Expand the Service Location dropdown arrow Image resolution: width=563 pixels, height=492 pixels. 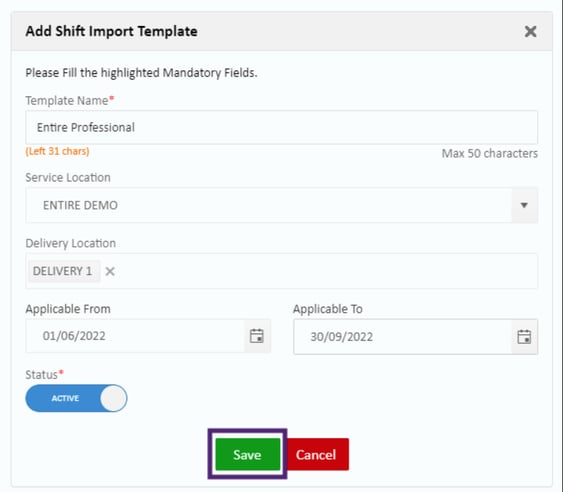(524, 205)
